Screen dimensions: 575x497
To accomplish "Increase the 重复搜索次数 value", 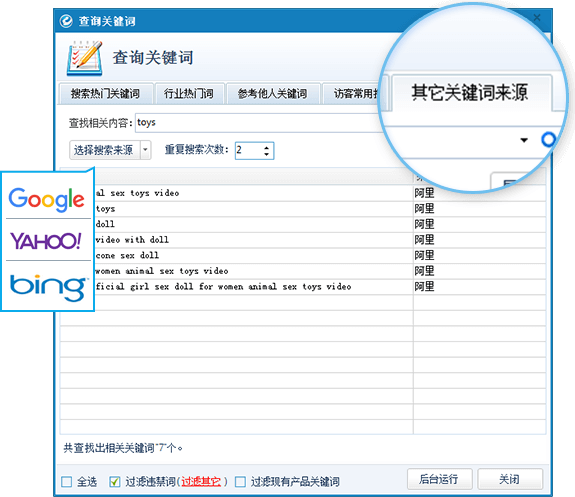I will (x=267, y=147).
